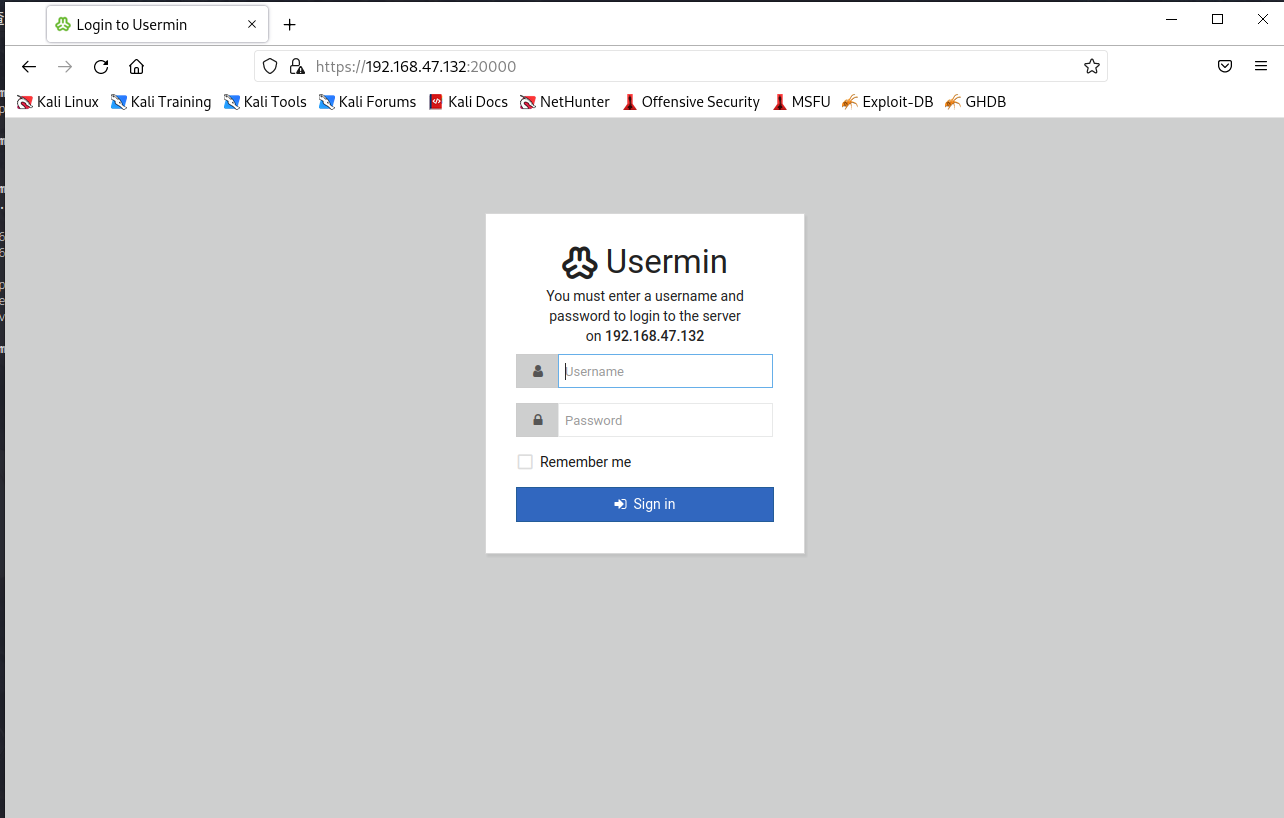This screenshot has width=1284, height=818.
Task: Maximize the browser window
Action: click(1217, 19)
